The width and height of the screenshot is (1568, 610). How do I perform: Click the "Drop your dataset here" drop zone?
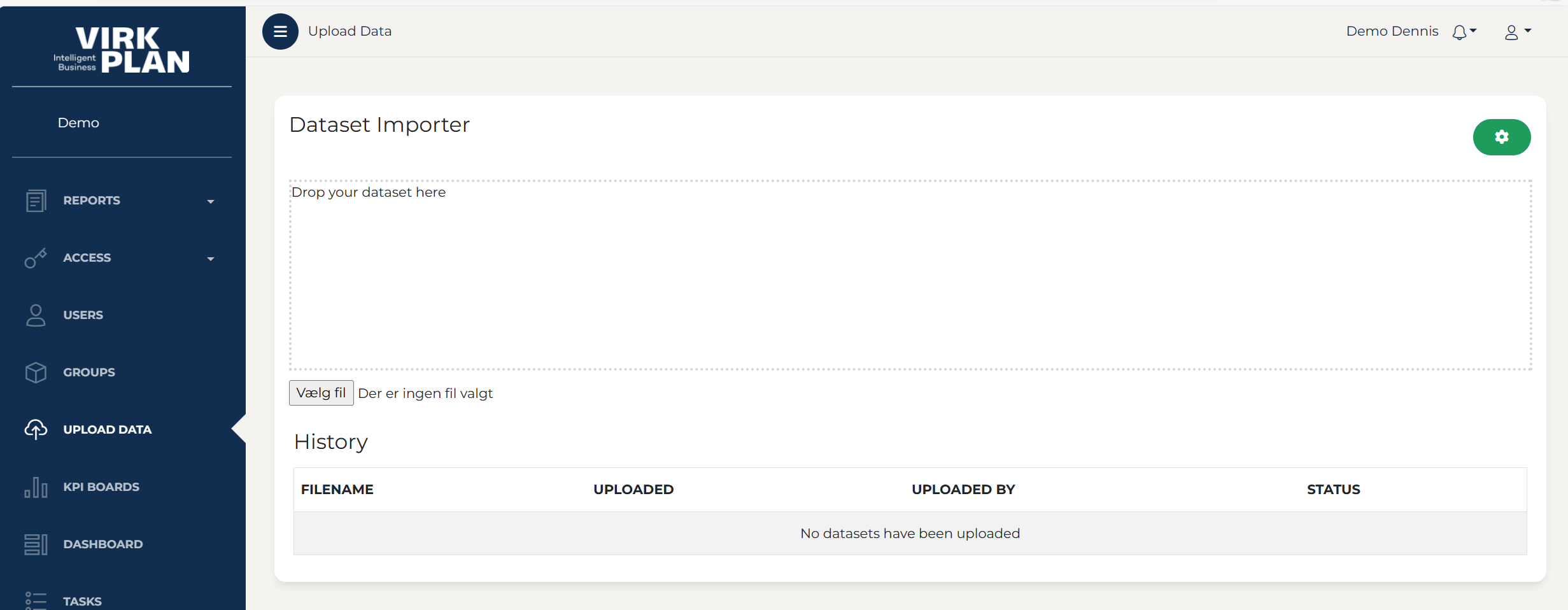(x=910, y=274)
